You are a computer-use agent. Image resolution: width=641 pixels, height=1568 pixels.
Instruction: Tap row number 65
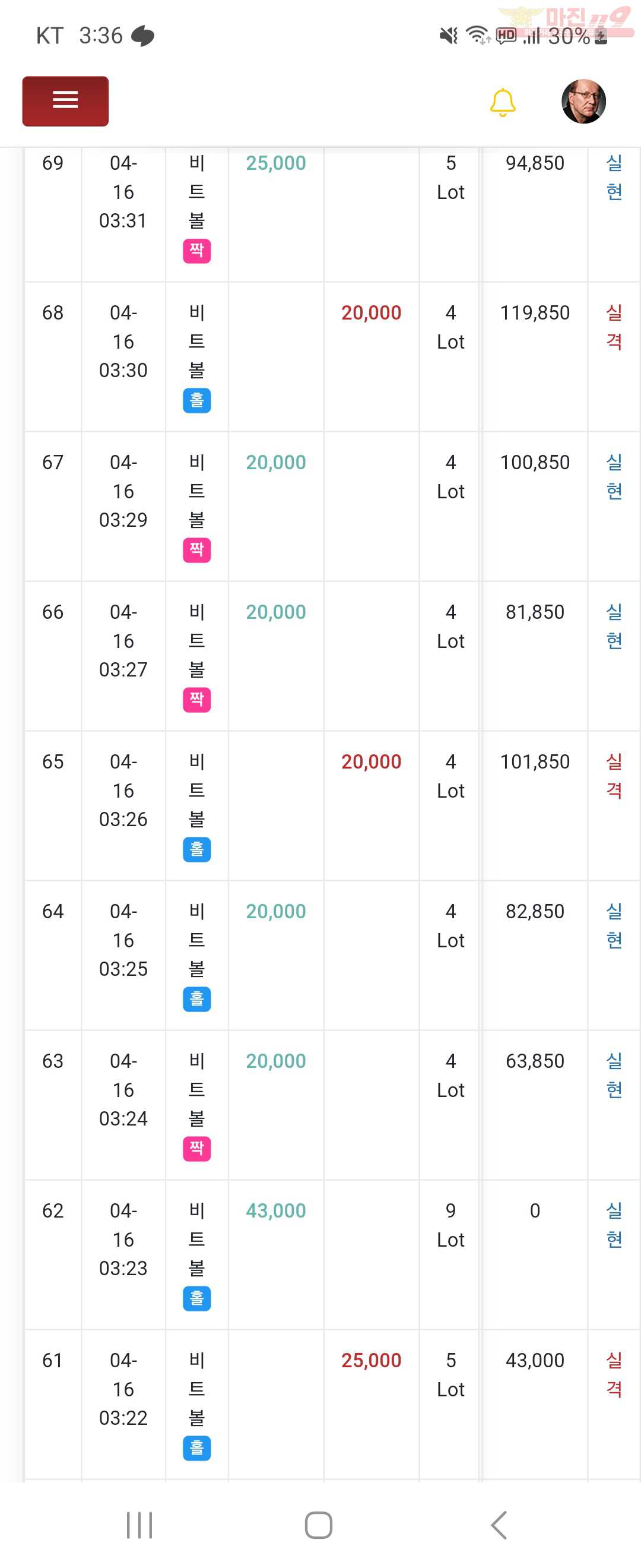click(x=53, y=761)
